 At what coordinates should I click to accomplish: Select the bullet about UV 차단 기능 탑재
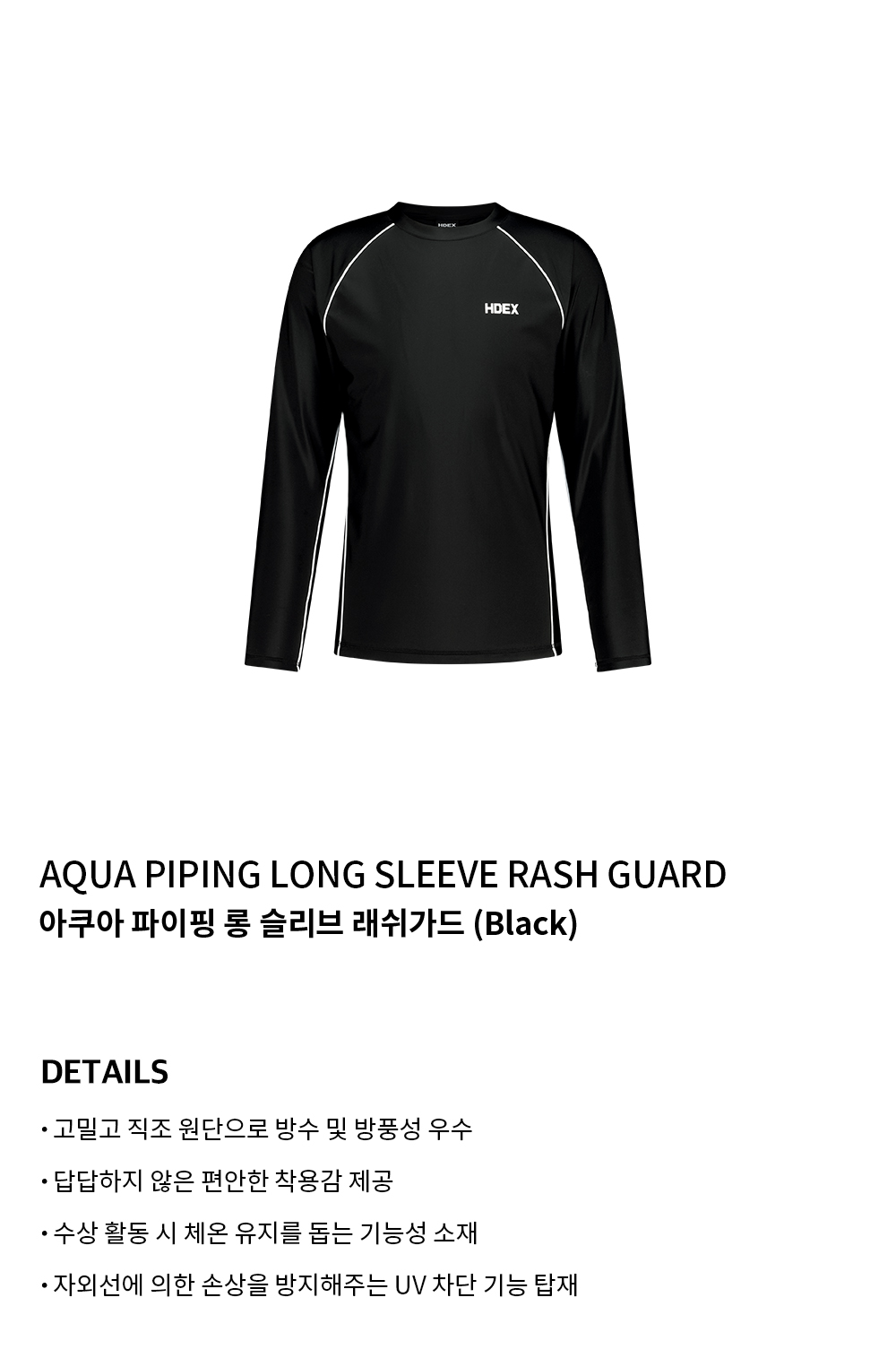click(x=309, y=1284)
